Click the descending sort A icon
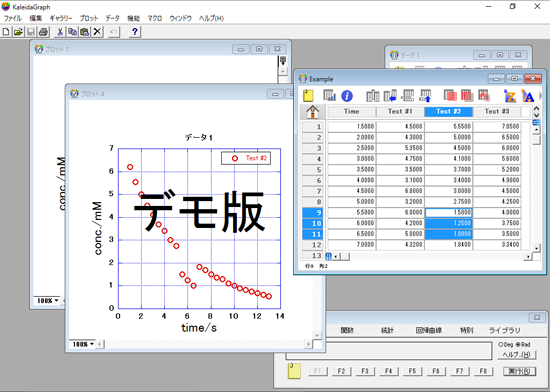This screenshot has width=550, height=392. click(x=527, y=96)
